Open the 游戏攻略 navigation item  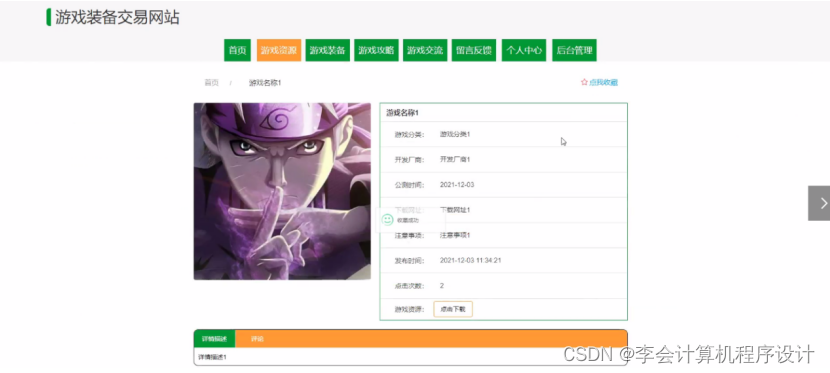tap(376, 50)
